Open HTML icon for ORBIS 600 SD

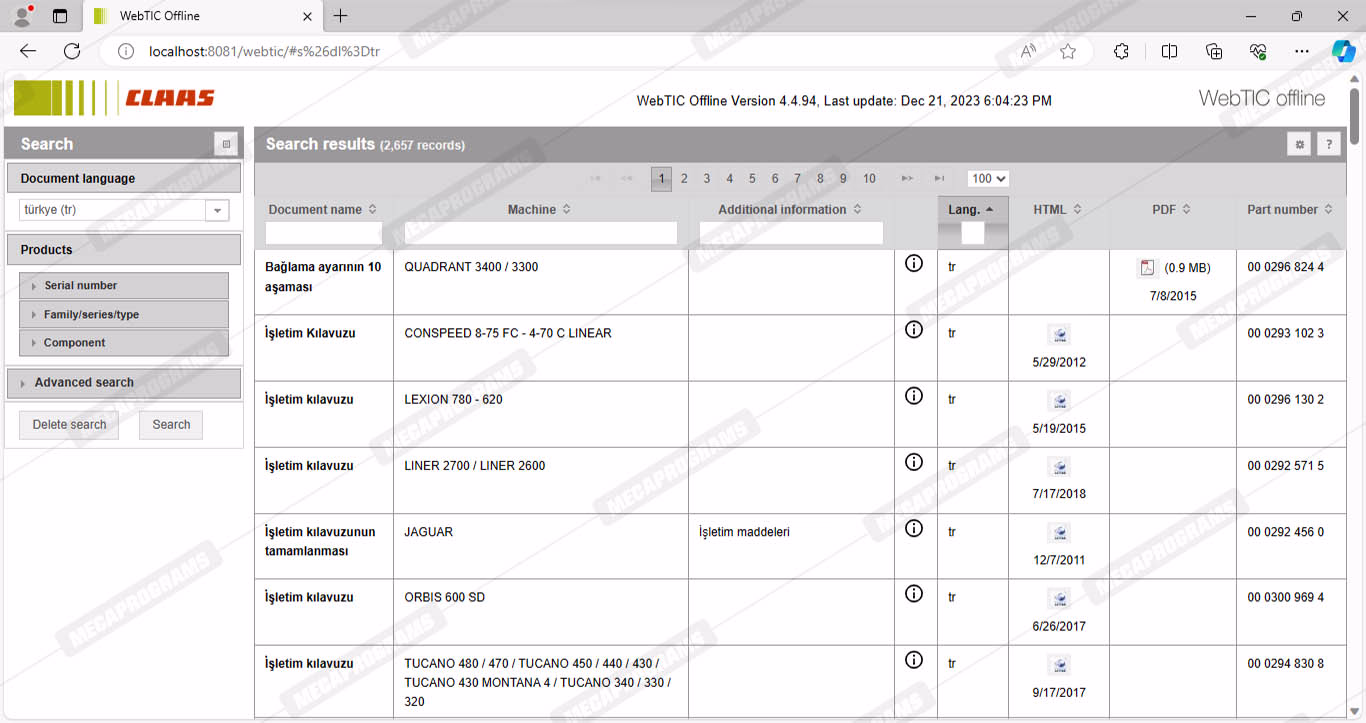coord(1059,599)
